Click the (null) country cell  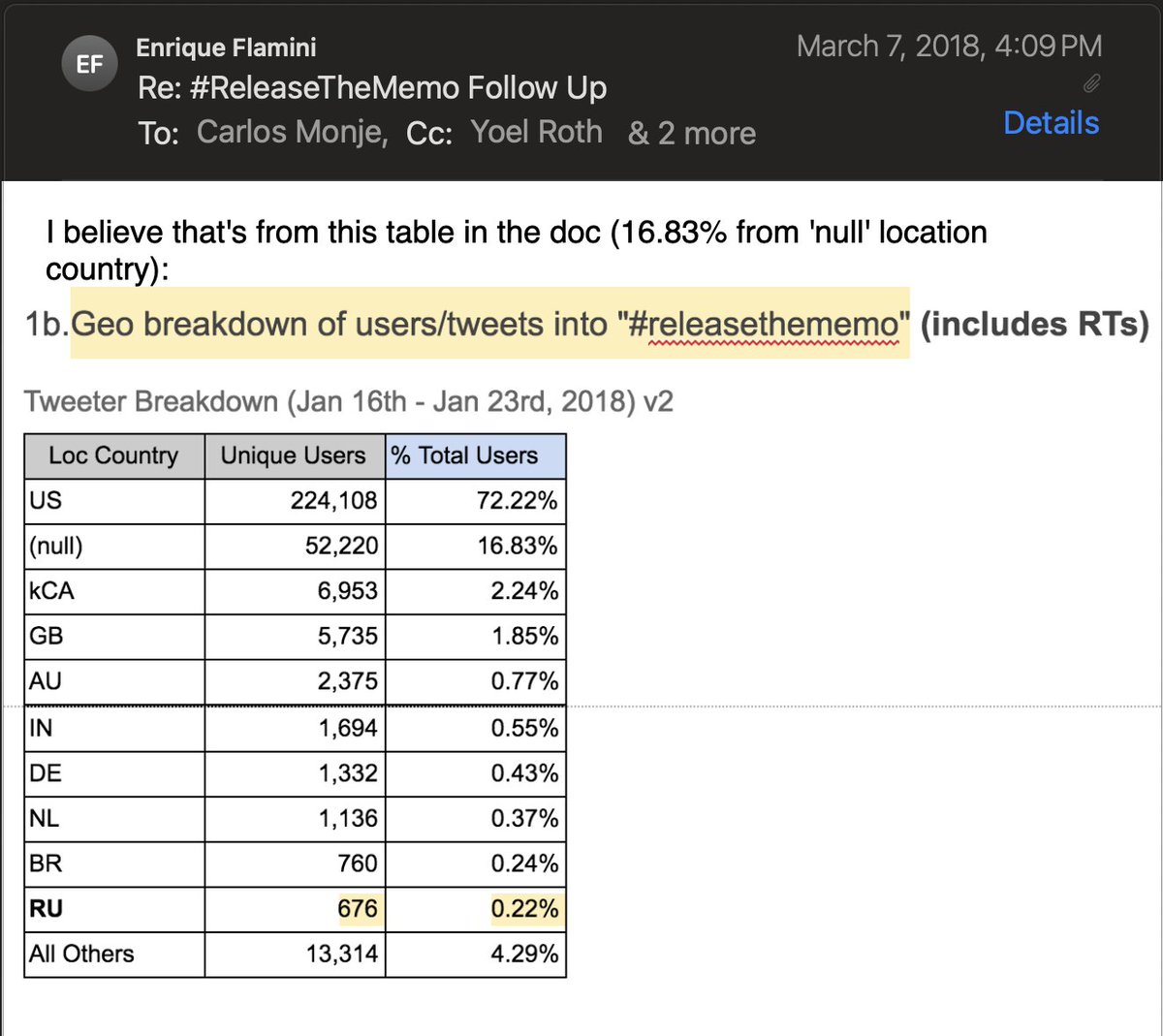56,546
